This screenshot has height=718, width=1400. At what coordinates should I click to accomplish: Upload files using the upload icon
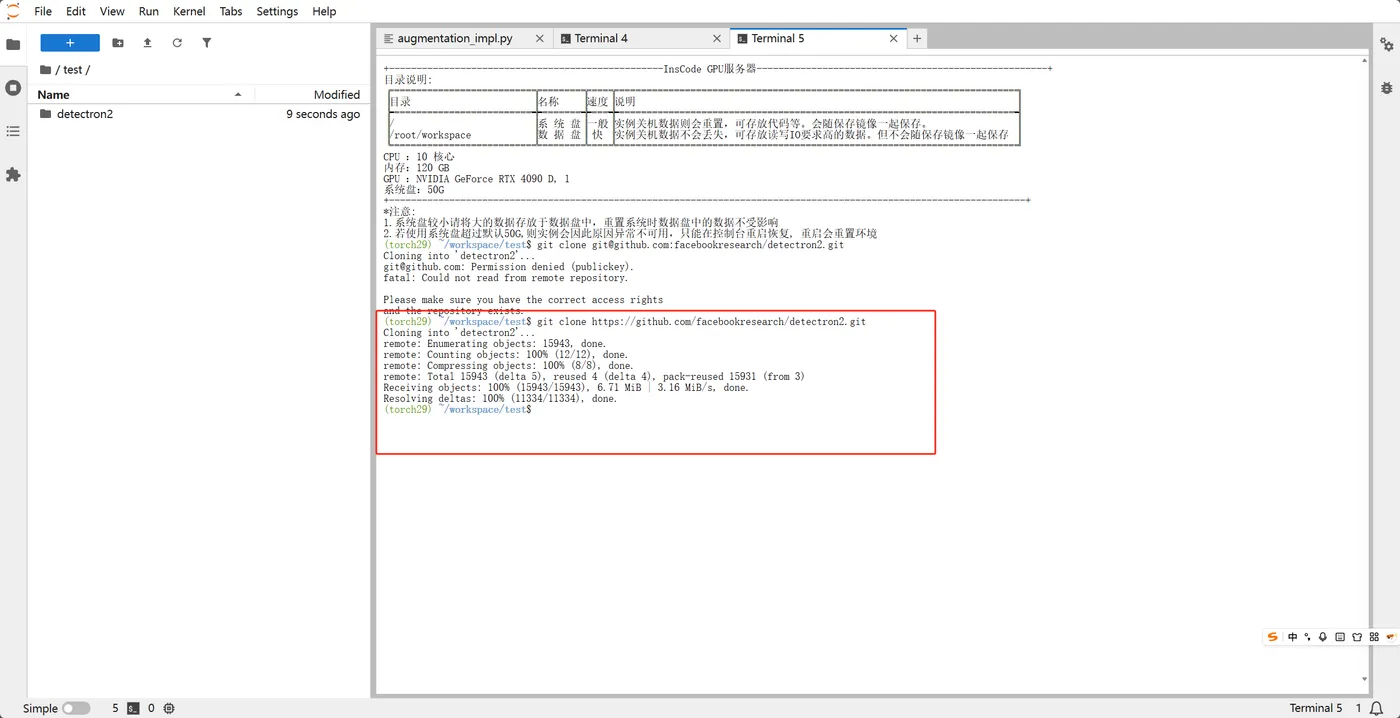point(149,42)
